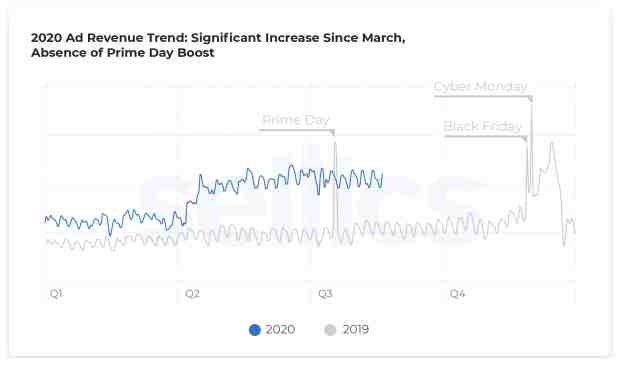Toggle the 2019 gray legend dot
The image size is (619, 365).
[330, 330]
